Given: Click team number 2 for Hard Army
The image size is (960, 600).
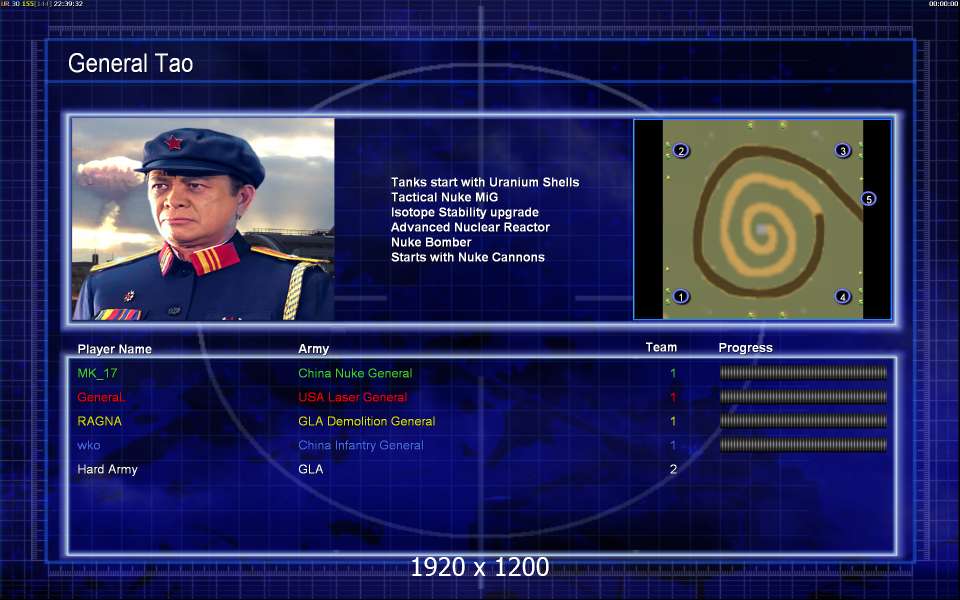Looking at the screenshot, I should [673, 469].
